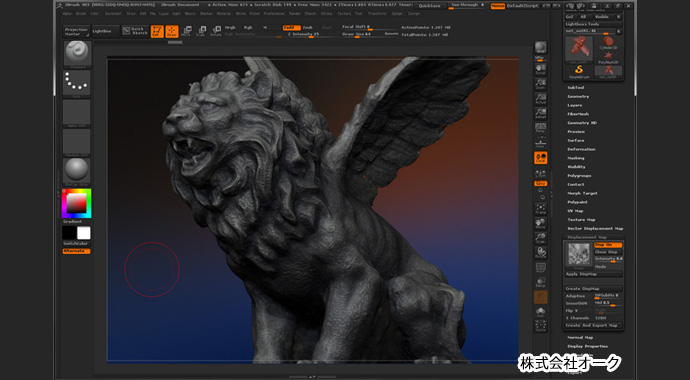
Task: Toggle Zsub mode
Action: point(307,27)
